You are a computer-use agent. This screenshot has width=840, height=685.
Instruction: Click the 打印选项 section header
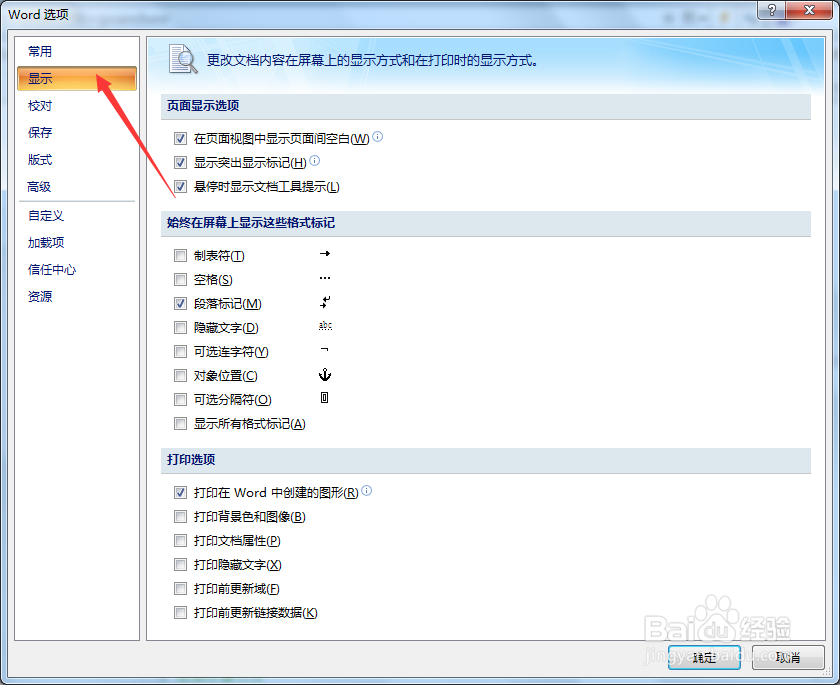point(485,460)
